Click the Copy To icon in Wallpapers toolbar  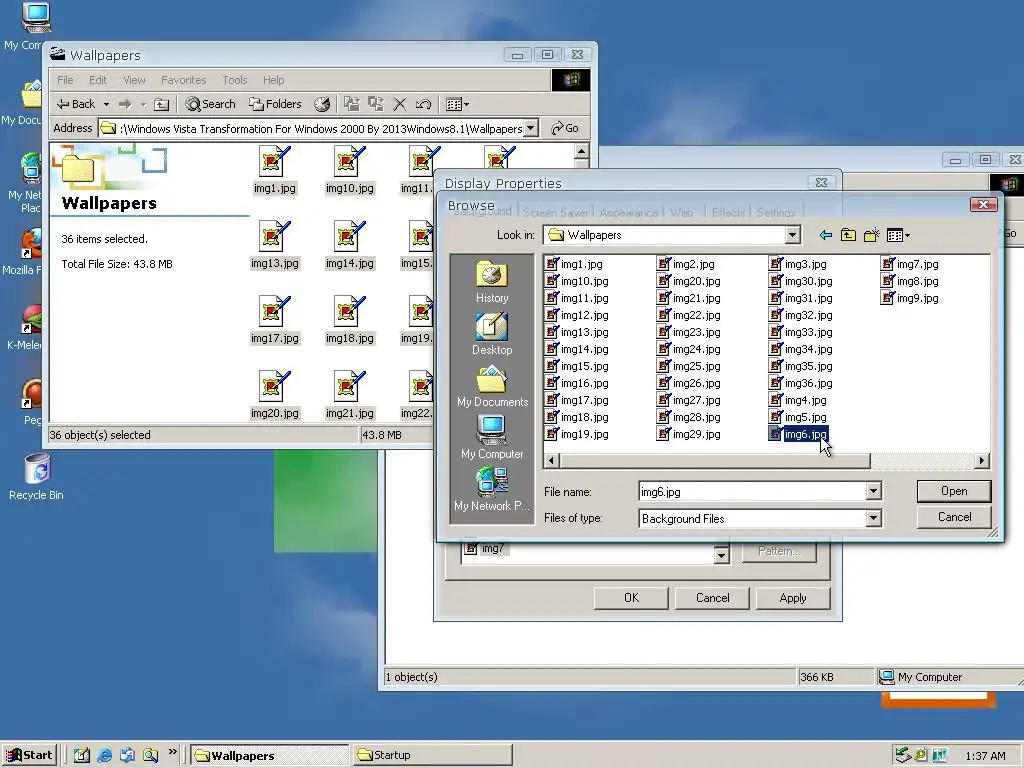376,104
